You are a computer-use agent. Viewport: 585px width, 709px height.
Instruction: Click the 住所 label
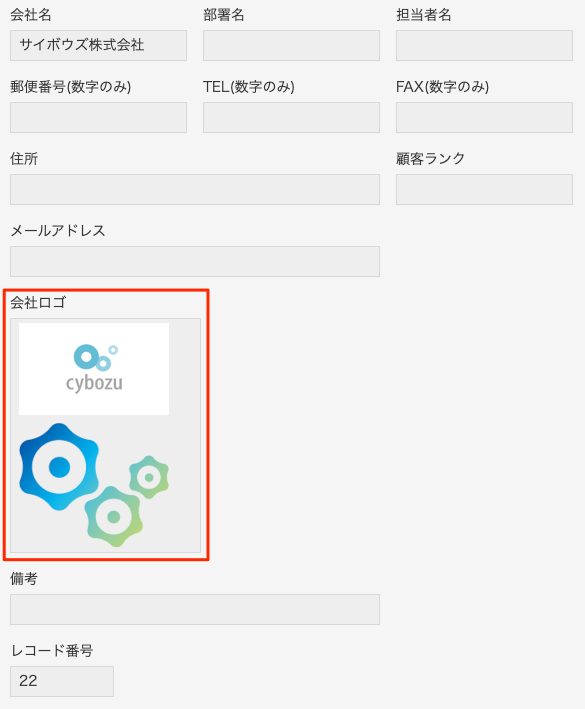[24, 159]
